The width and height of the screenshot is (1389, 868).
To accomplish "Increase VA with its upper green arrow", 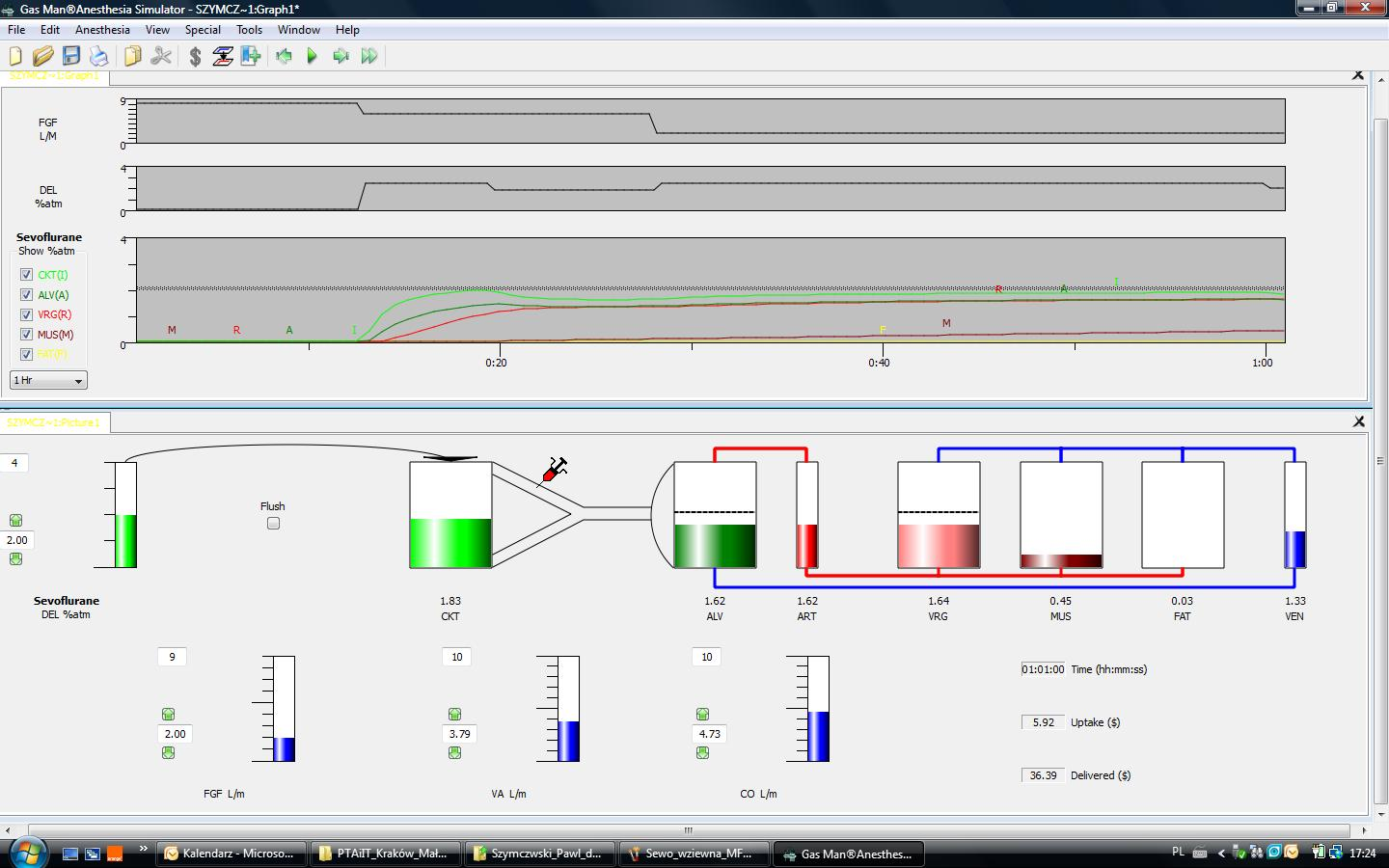I will pos(454,715).
